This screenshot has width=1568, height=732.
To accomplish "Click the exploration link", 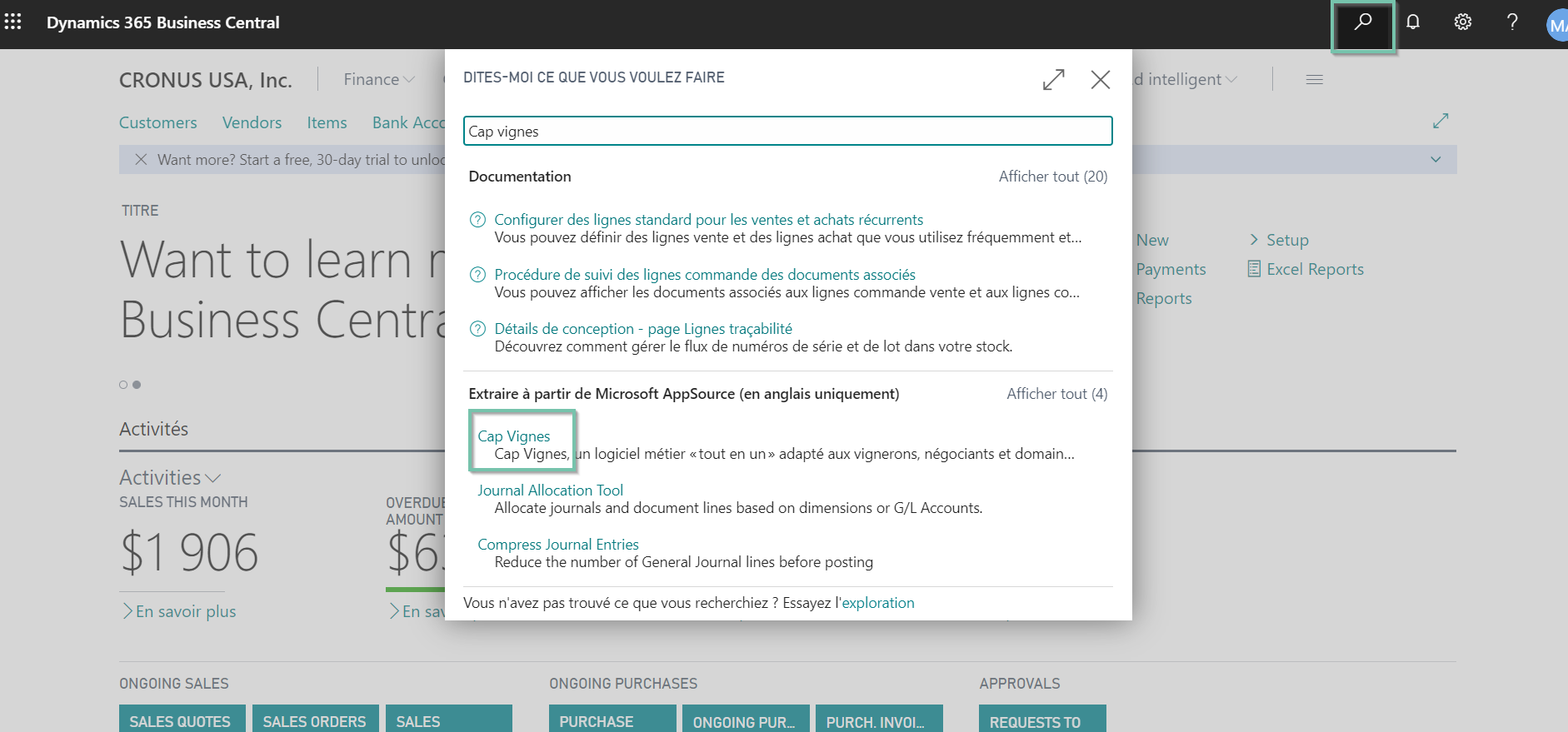I will (878, 603).
